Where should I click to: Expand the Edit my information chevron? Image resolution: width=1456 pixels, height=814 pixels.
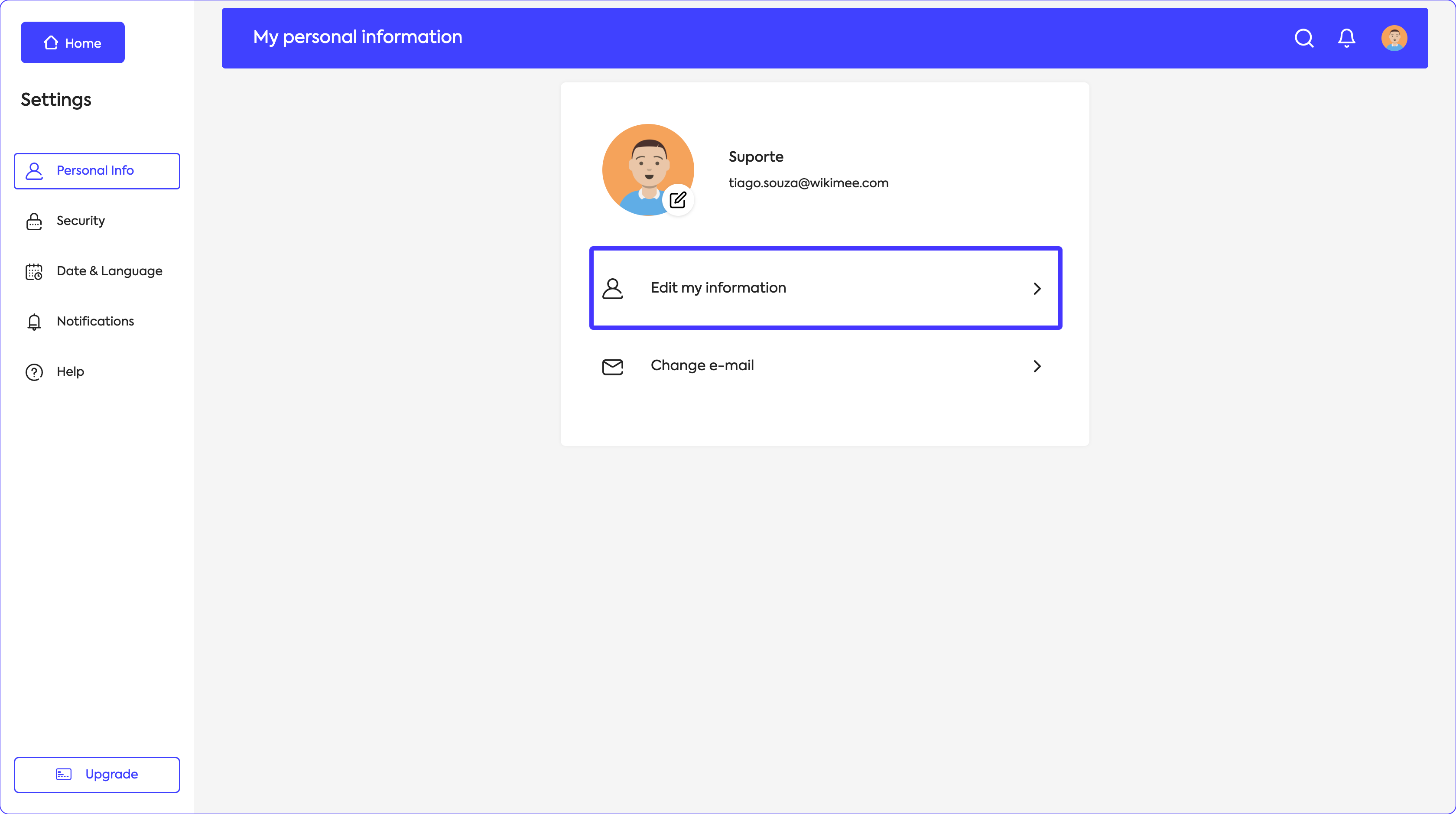pyautogui.click(x=1037, y=288)
